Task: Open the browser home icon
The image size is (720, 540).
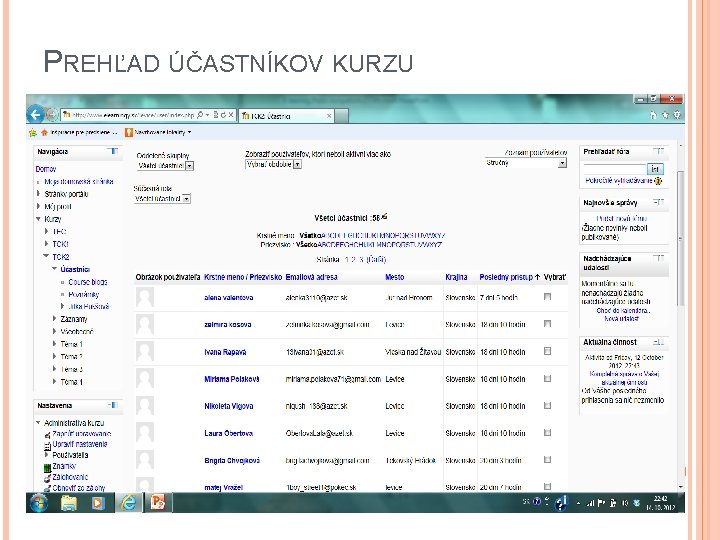Action: tap(653, 115)
